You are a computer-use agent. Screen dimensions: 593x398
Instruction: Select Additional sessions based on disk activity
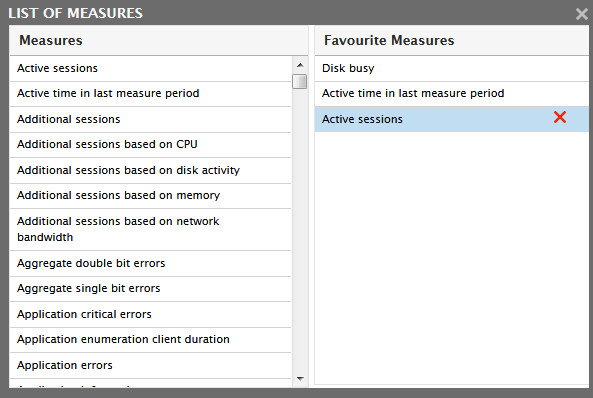[151, 170]
